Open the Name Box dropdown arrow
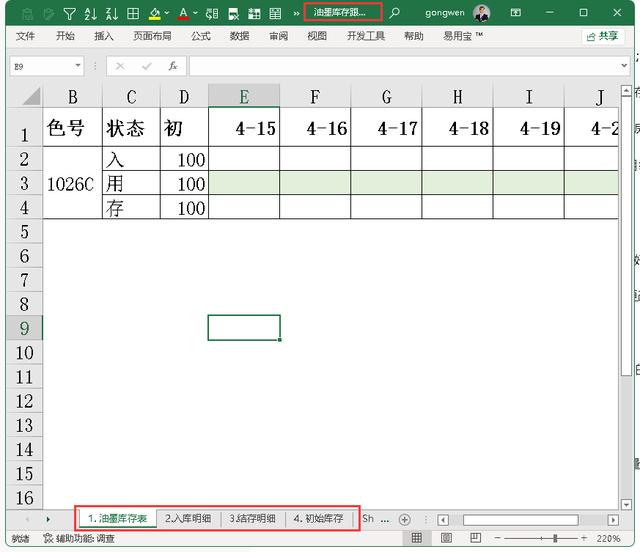 point(78,66)
